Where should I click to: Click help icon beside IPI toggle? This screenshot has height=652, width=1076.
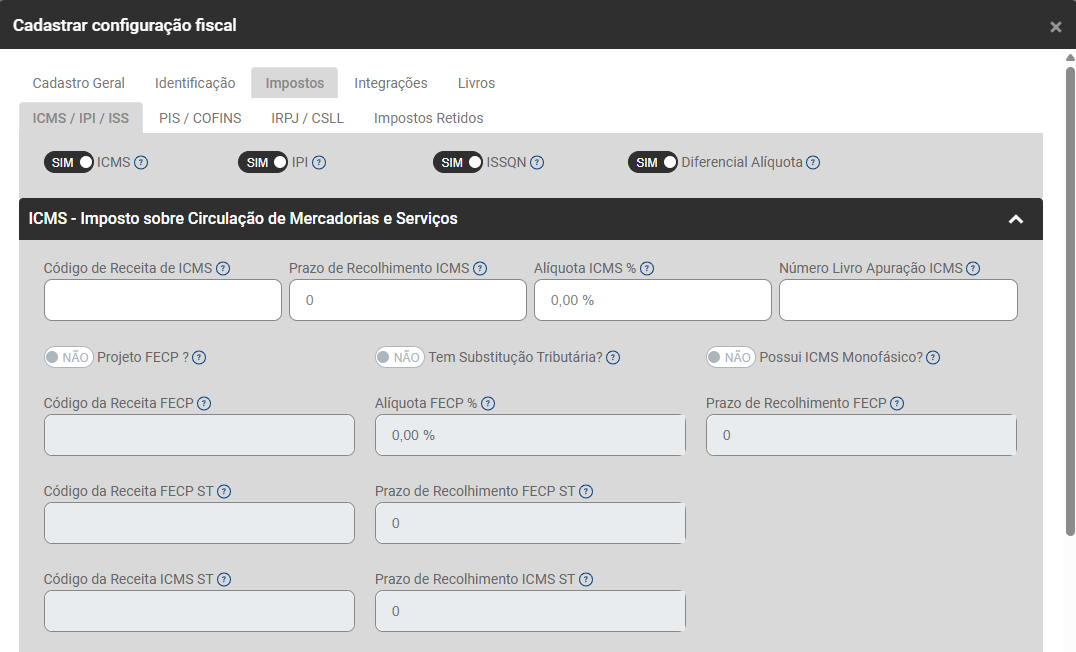319,163
